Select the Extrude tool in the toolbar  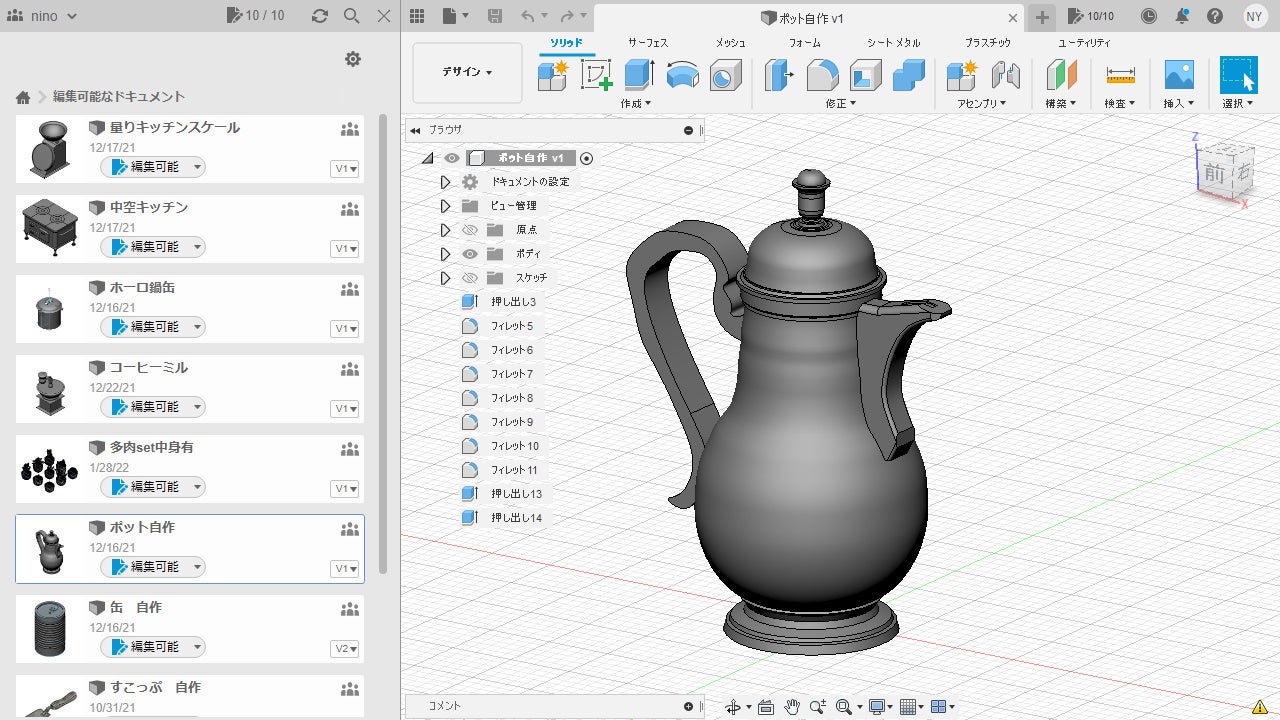[x=638, y=75]
